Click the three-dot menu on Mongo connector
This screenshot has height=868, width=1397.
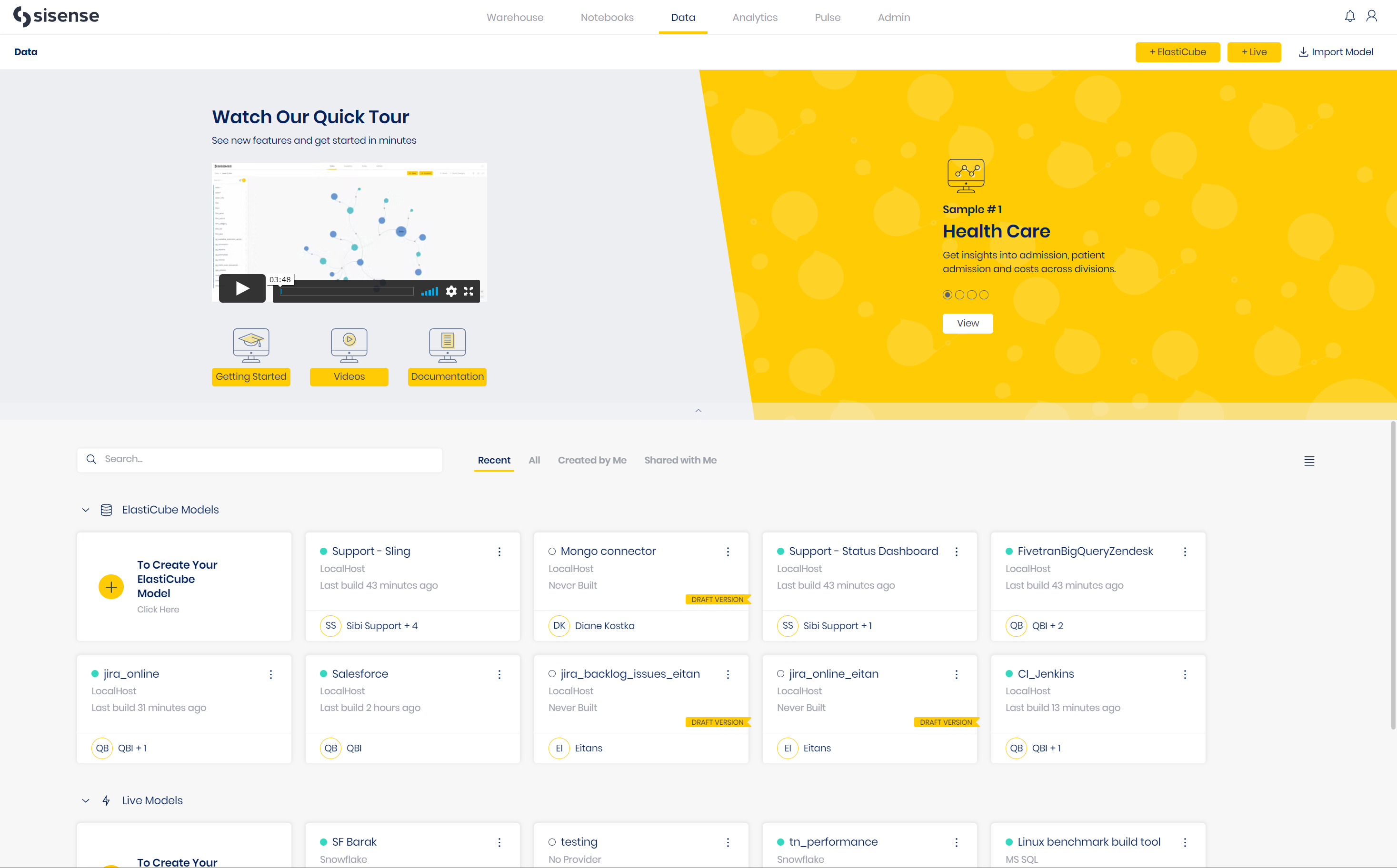tap(728, 551)
